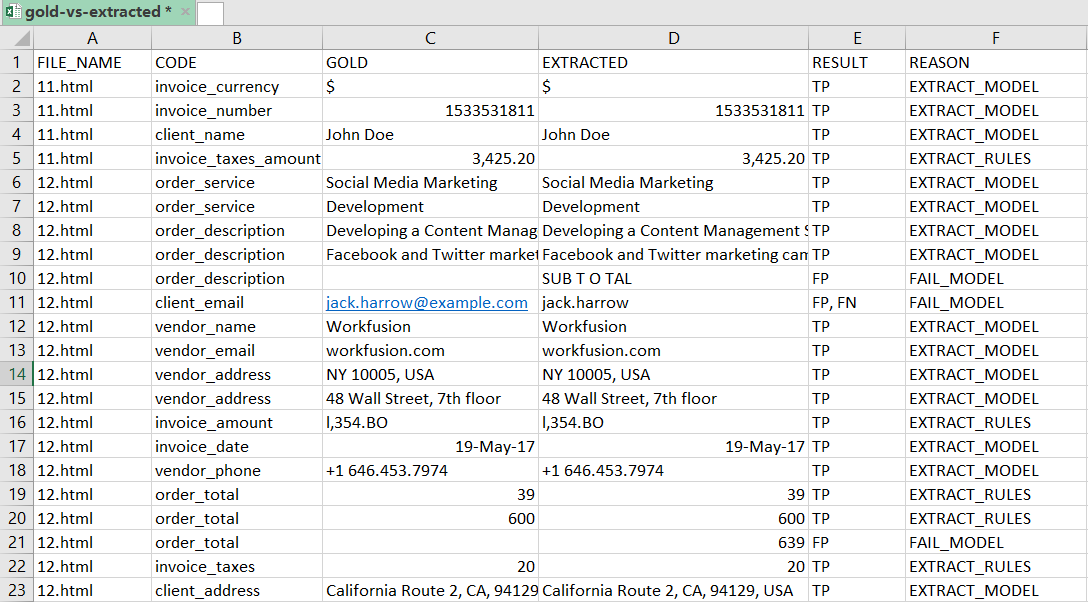Image resolution: width=1088 pixels, height=602 pixels.
Task: Select EXTRACTED cell 639
Action: pos(673,542)
